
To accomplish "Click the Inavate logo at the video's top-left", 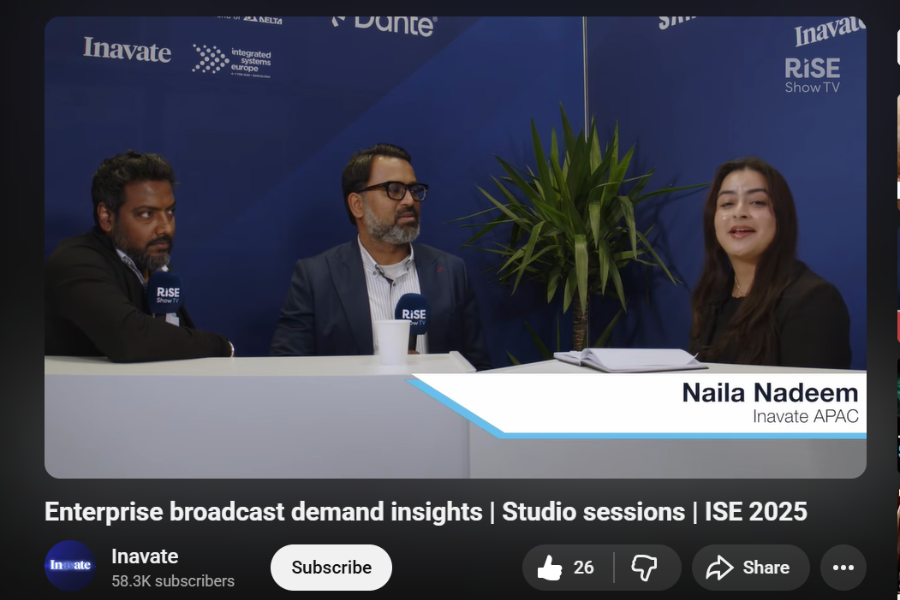I will coord(127,50).
